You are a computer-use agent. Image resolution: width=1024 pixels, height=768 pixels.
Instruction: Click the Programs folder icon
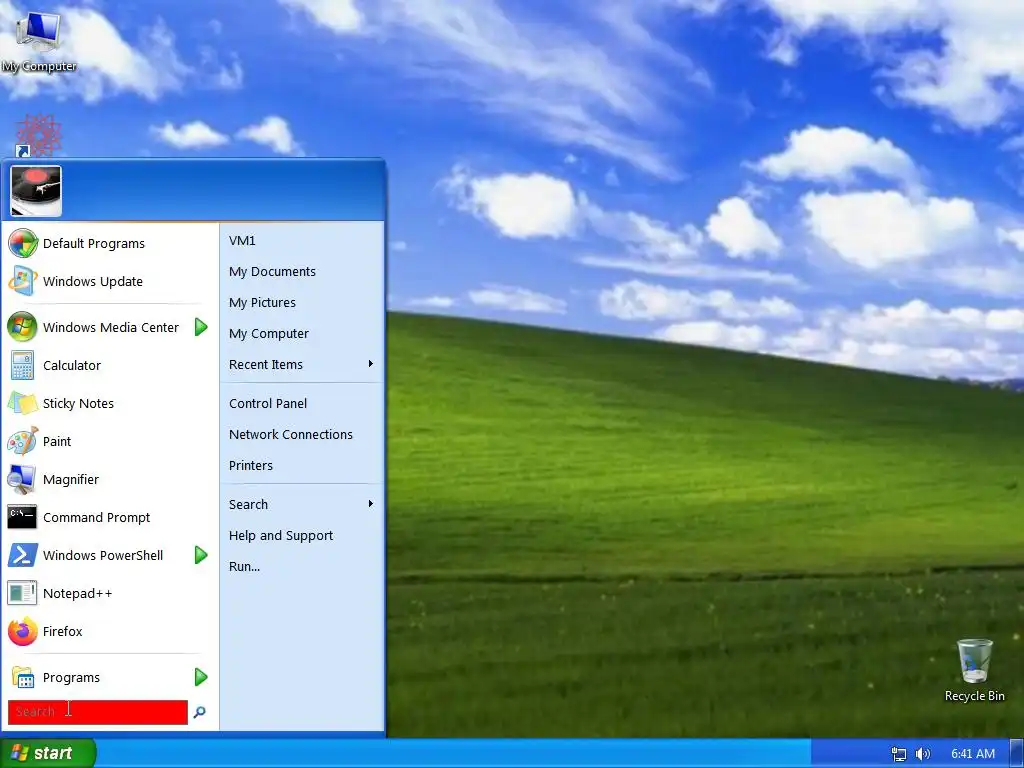[23, 677]
